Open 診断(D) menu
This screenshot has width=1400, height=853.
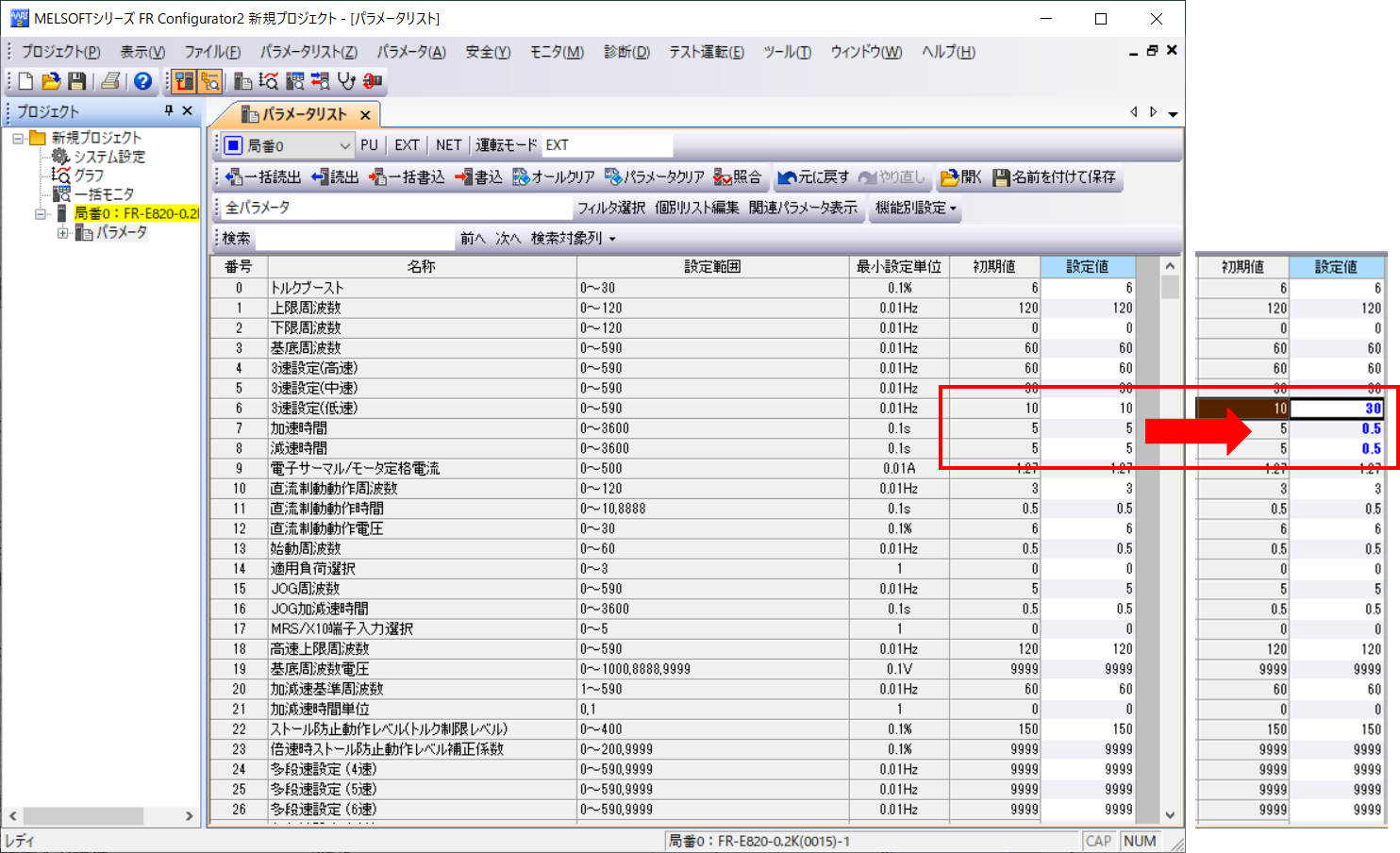coord(626,52)
